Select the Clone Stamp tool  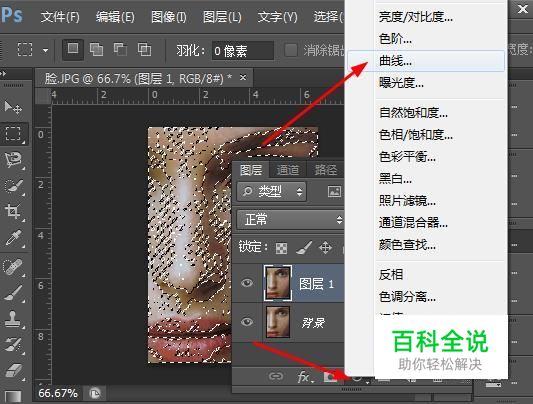click(13, 319)
